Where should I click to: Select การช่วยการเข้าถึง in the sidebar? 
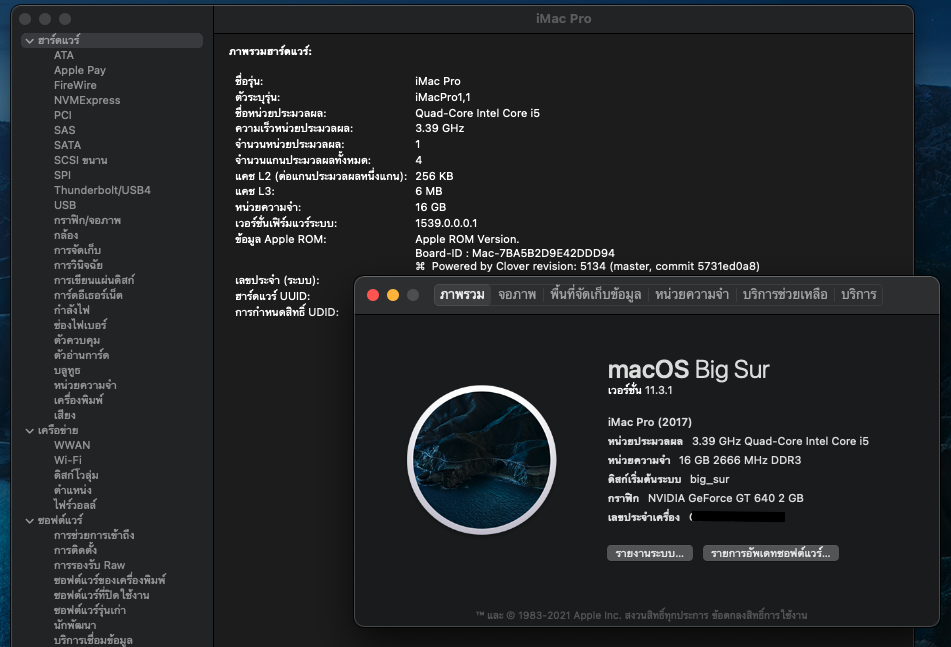point(94,535)
